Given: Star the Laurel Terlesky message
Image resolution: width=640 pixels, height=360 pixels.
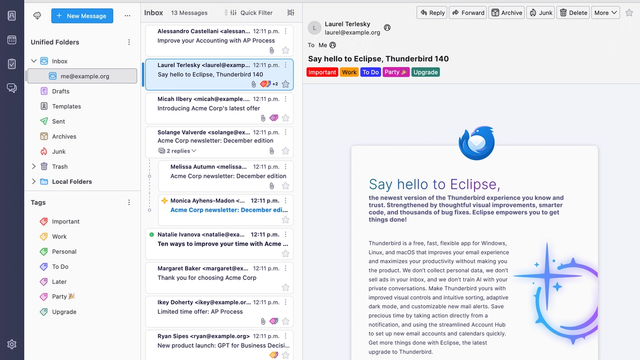Looking at the screenshot, I should pos(285,84).
